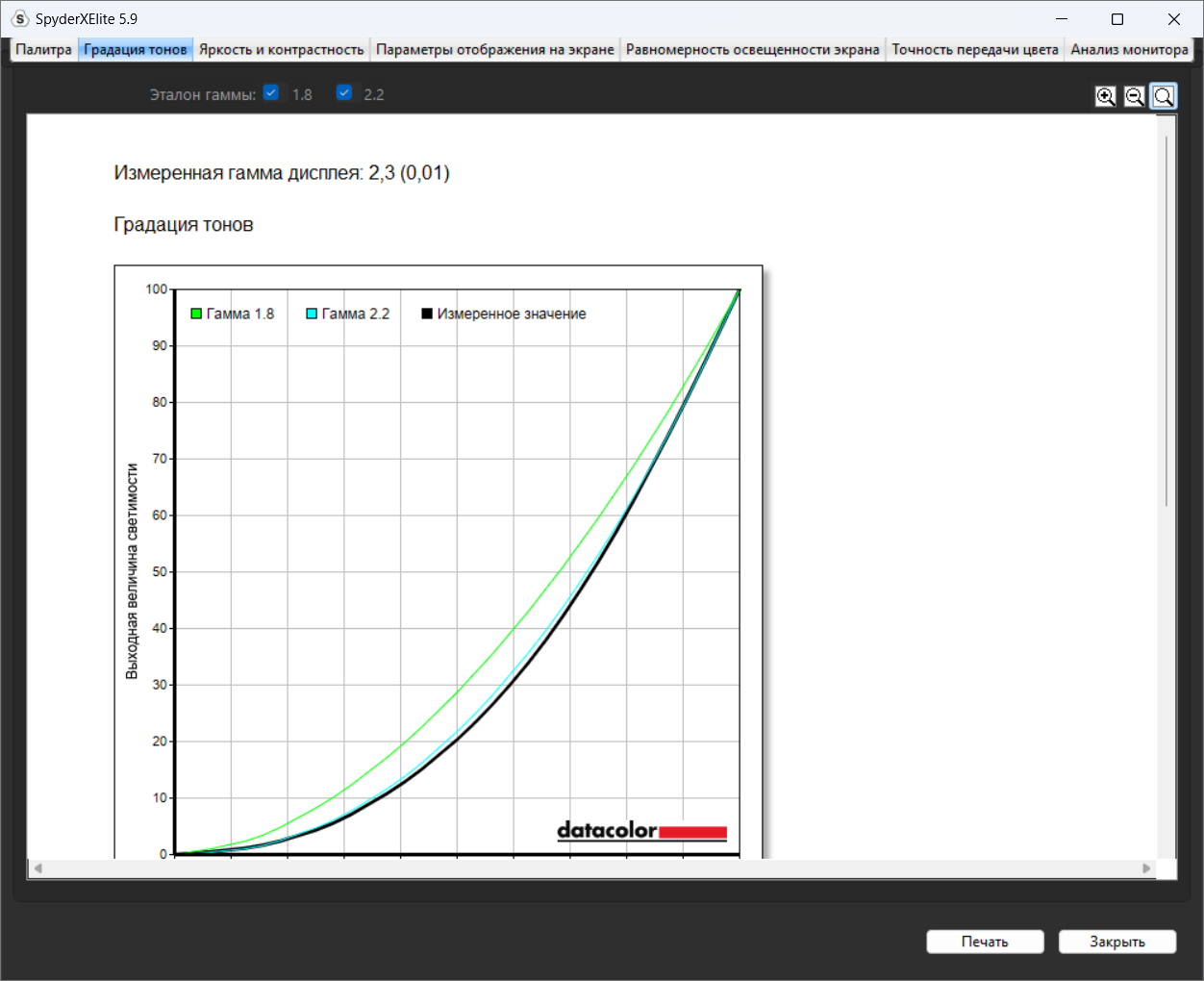The image size is (1204, 981).
Task: Click the 'Измеренное значение' legend text
Action: [x=512, y=314]
